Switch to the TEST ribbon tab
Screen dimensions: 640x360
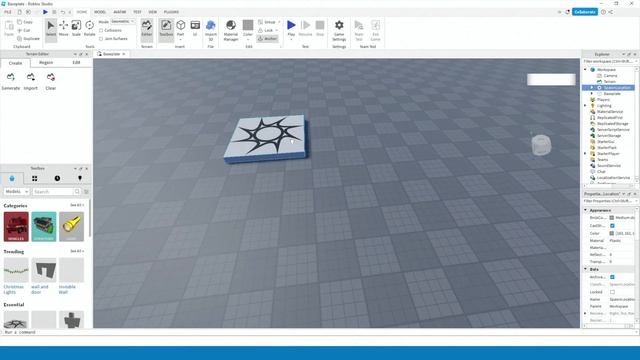click(x=138, y=12)
